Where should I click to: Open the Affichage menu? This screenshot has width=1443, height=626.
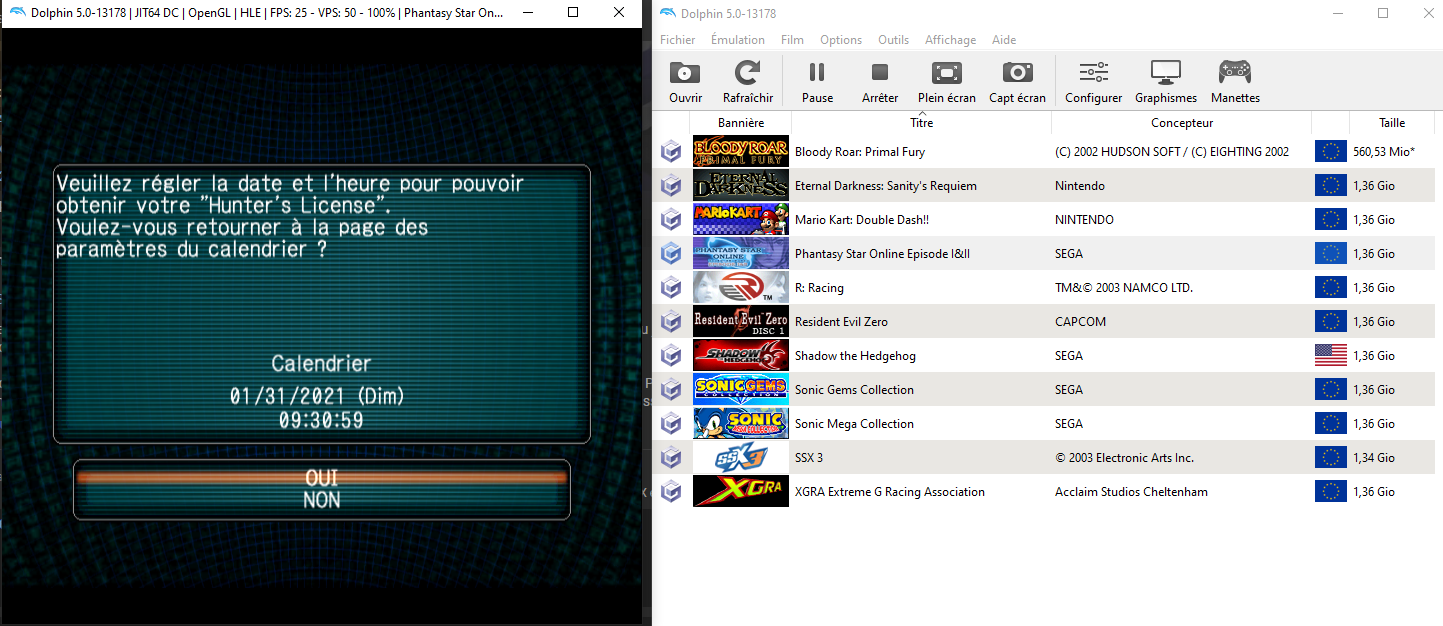coord(950,40)
